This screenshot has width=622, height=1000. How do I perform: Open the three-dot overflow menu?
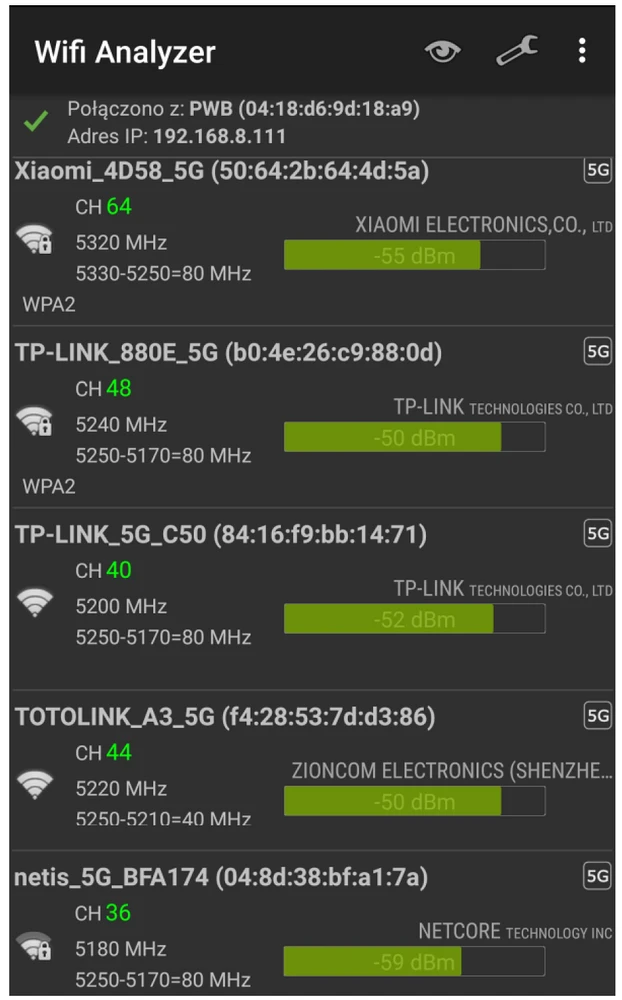point(582,51)
